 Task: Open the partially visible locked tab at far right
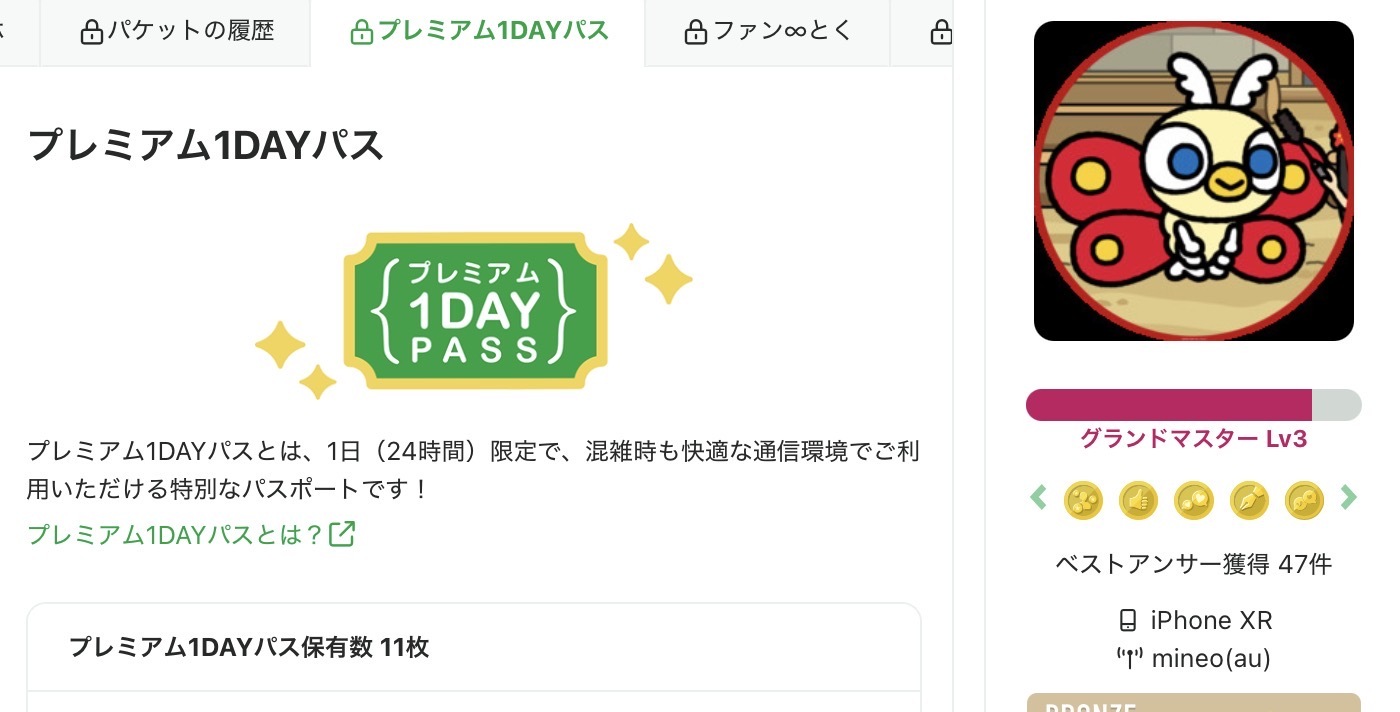click(921, 32)
